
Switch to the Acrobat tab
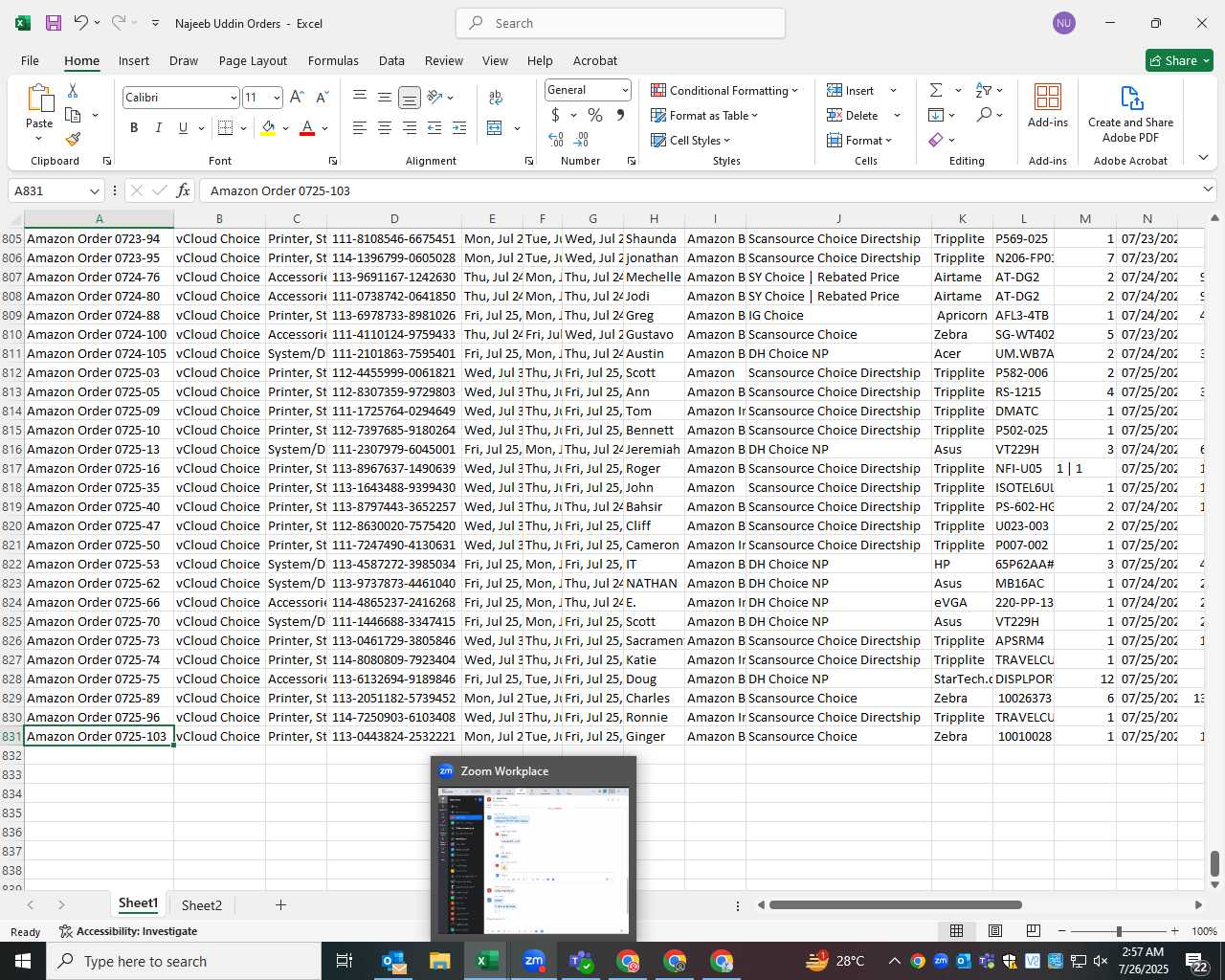(595, 60)
